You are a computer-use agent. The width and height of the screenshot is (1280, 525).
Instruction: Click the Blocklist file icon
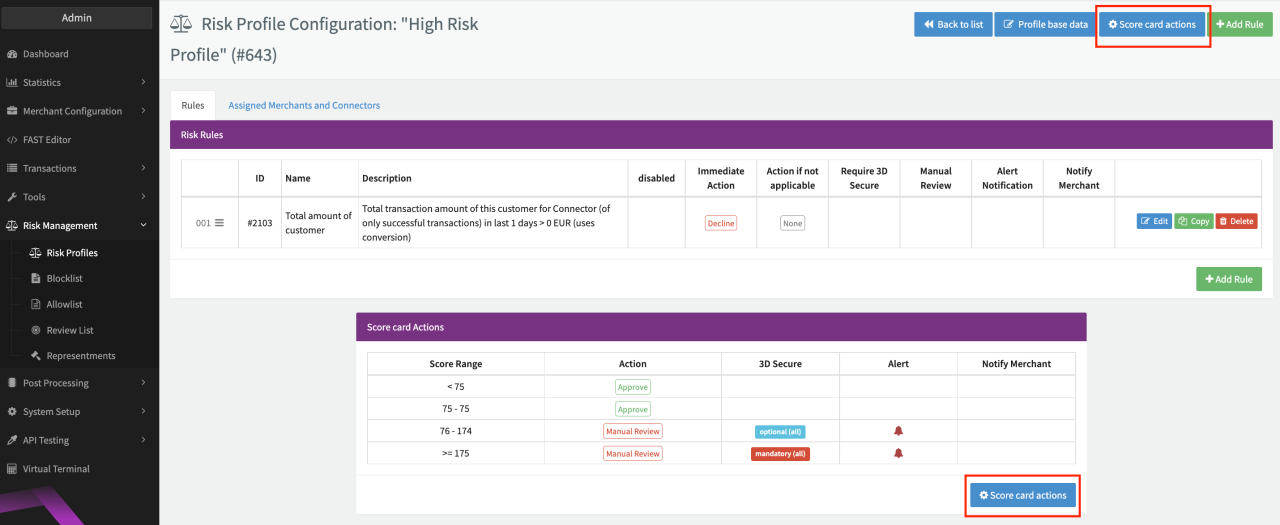(x=36, y=279)
